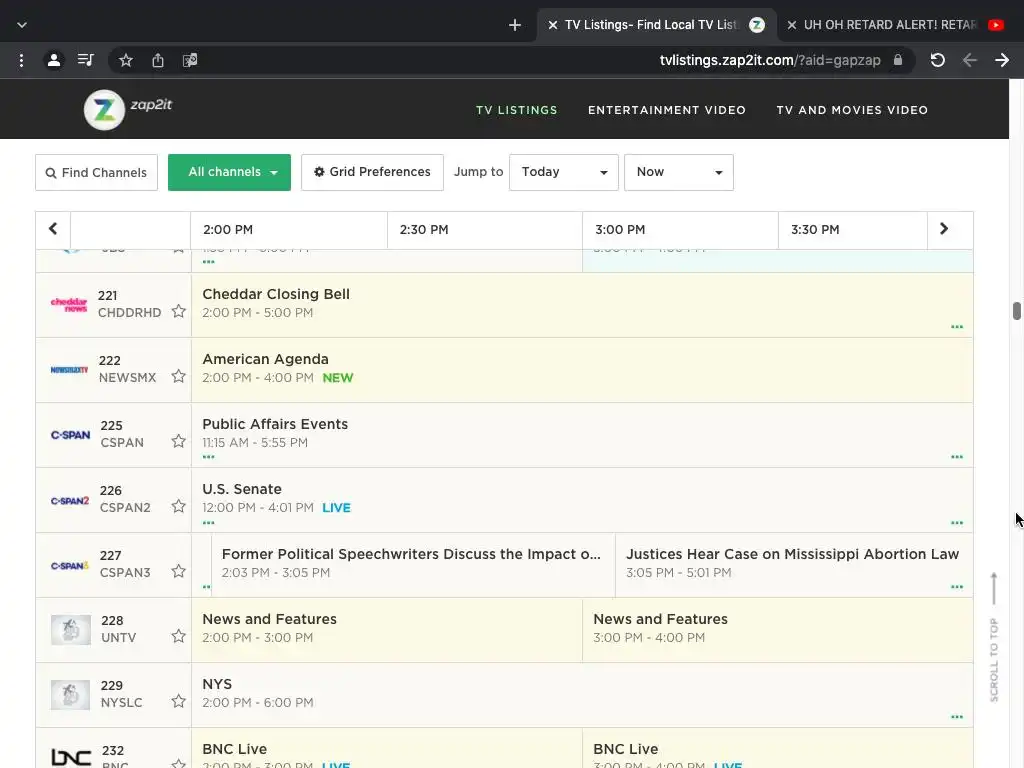Open the Today date dropdown

click(564, 172)
